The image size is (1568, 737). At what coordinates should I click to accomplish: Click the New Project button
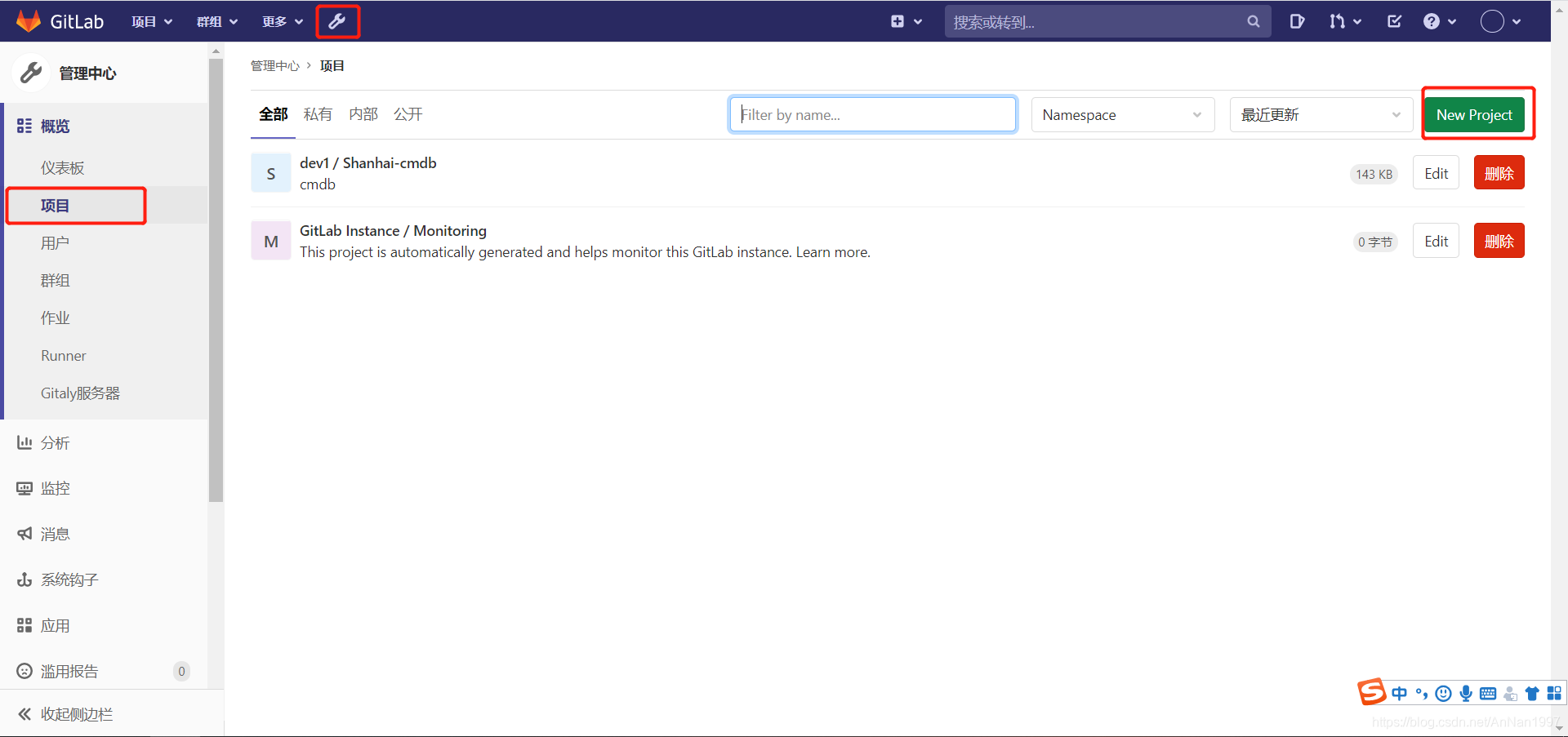pos(1474,115)
